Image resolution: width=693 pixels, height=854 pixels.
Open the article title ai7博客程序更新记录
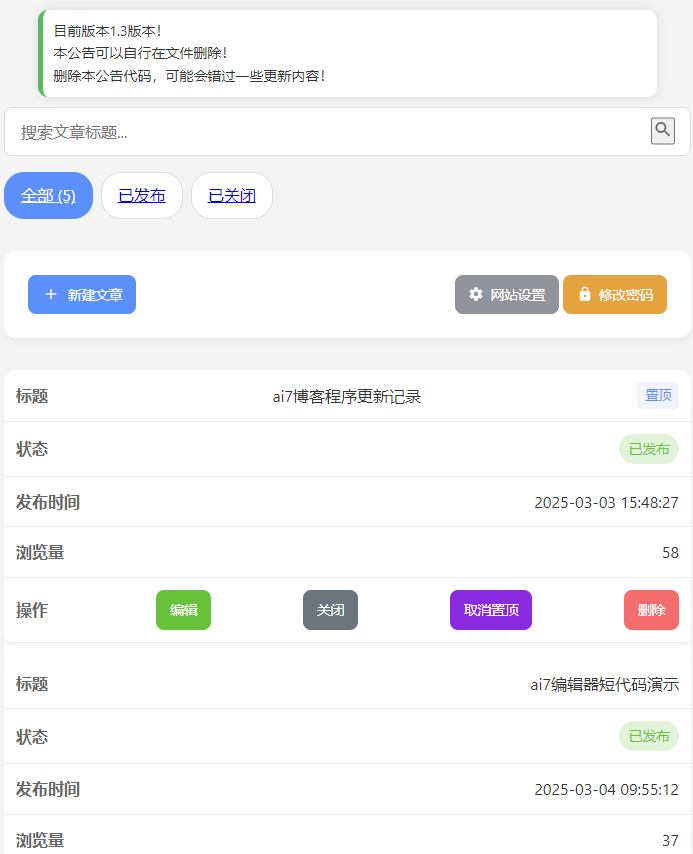(347, 397)
